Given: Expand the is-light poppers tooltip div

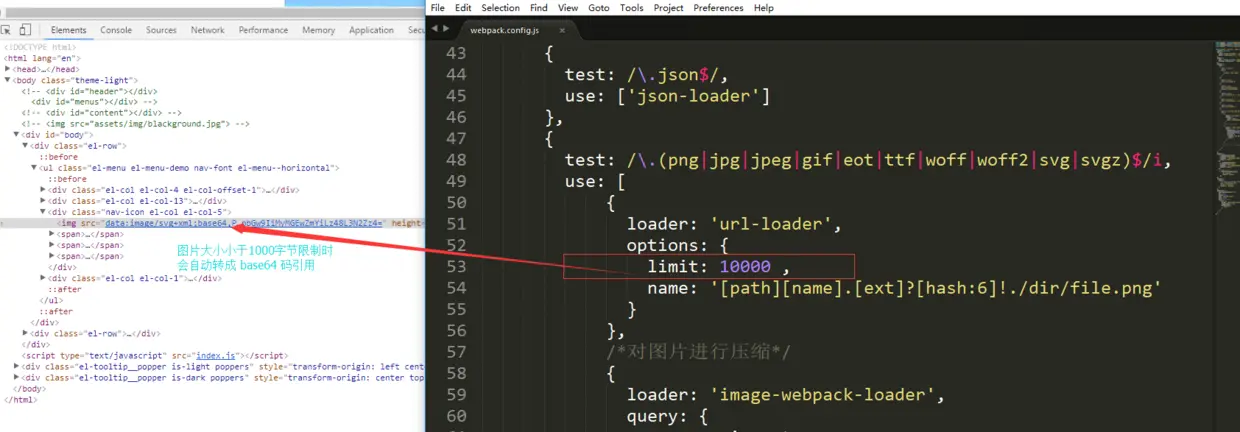Looking at the screenshot, I should point(16,366).
